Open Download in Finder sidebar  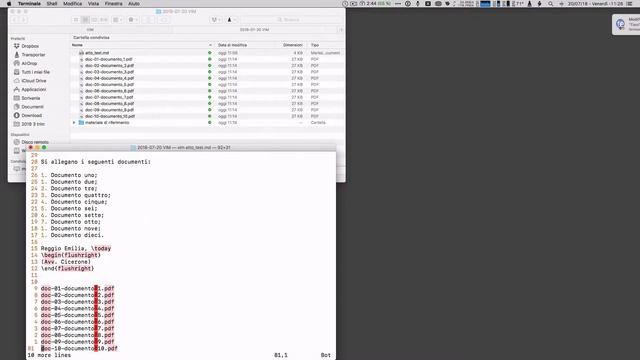tap(28, 116)
